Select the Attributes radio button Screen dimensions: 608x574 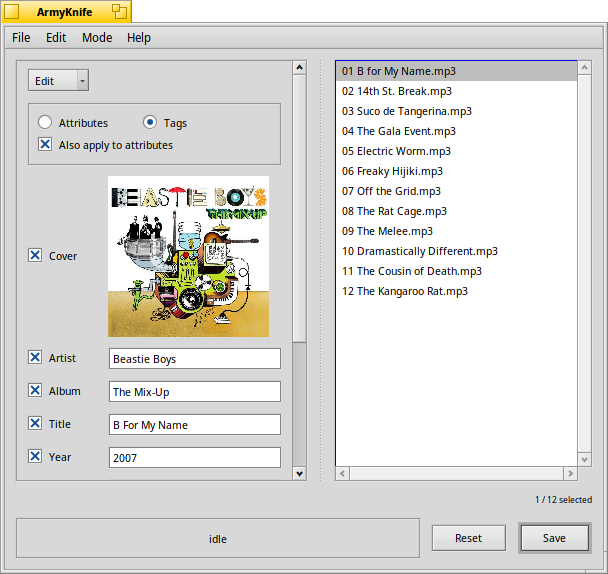click(x=45, y=123)
